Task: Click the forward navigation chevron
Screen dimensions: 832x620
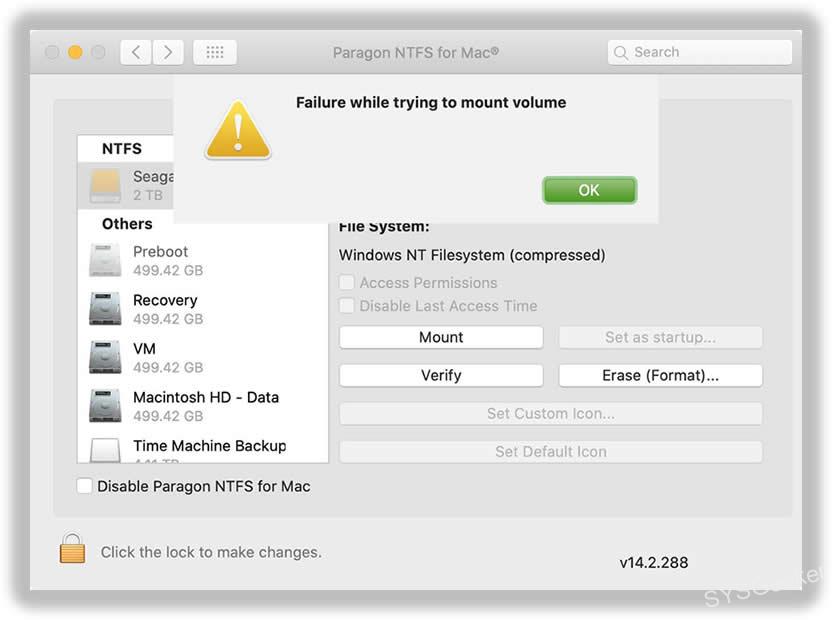Action: [x=168, y=51]
